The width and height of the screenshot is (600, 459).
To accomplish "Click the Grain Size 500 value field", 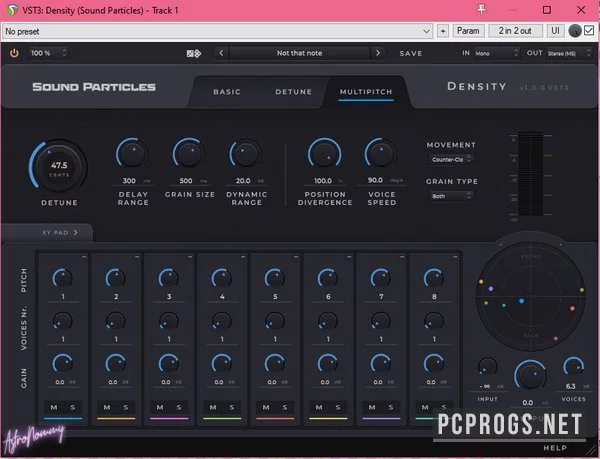I will 189,181.
